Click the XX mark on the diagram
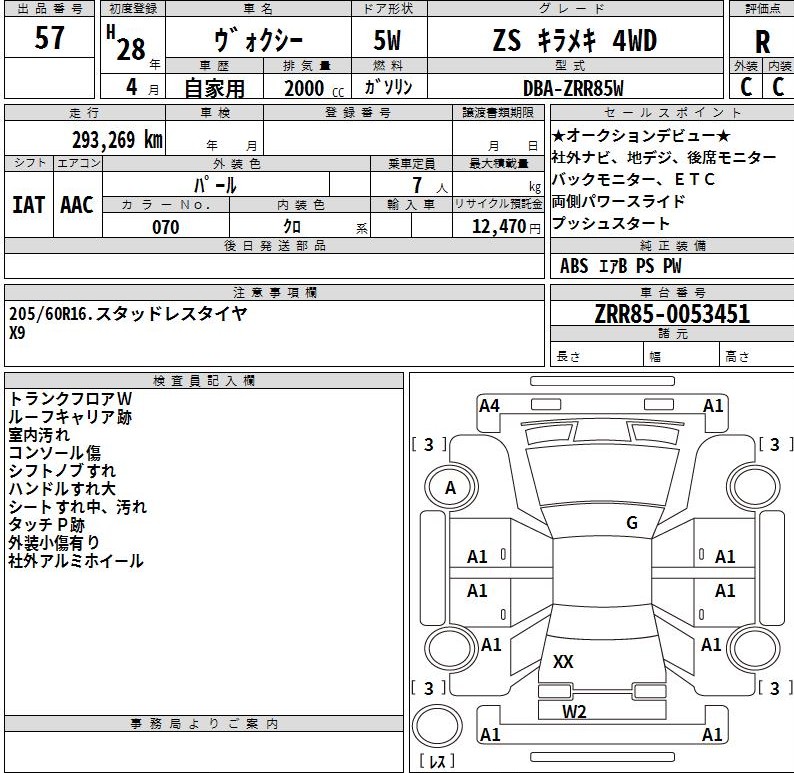Image resolution: width=794 pixels, height=773 pixels. [563, 662]
